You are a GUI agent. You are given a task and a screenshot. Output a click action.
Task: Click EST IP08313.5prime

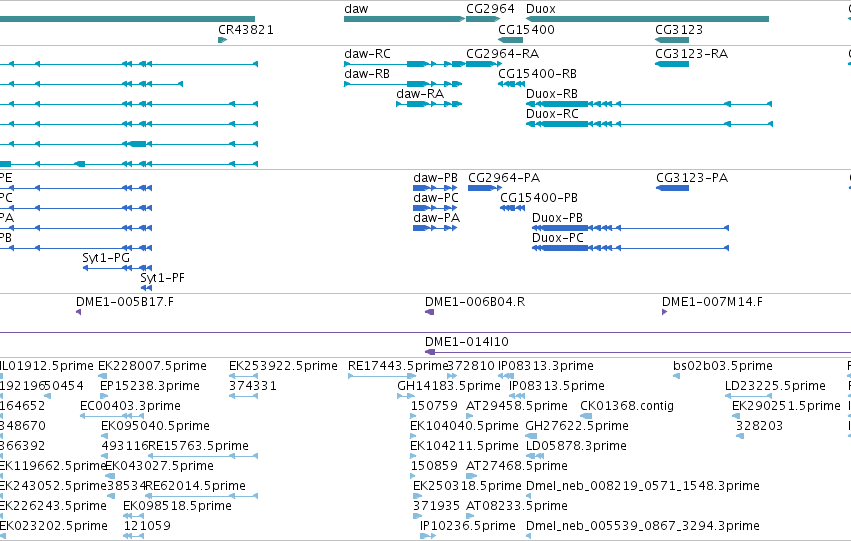pos(517,396)
